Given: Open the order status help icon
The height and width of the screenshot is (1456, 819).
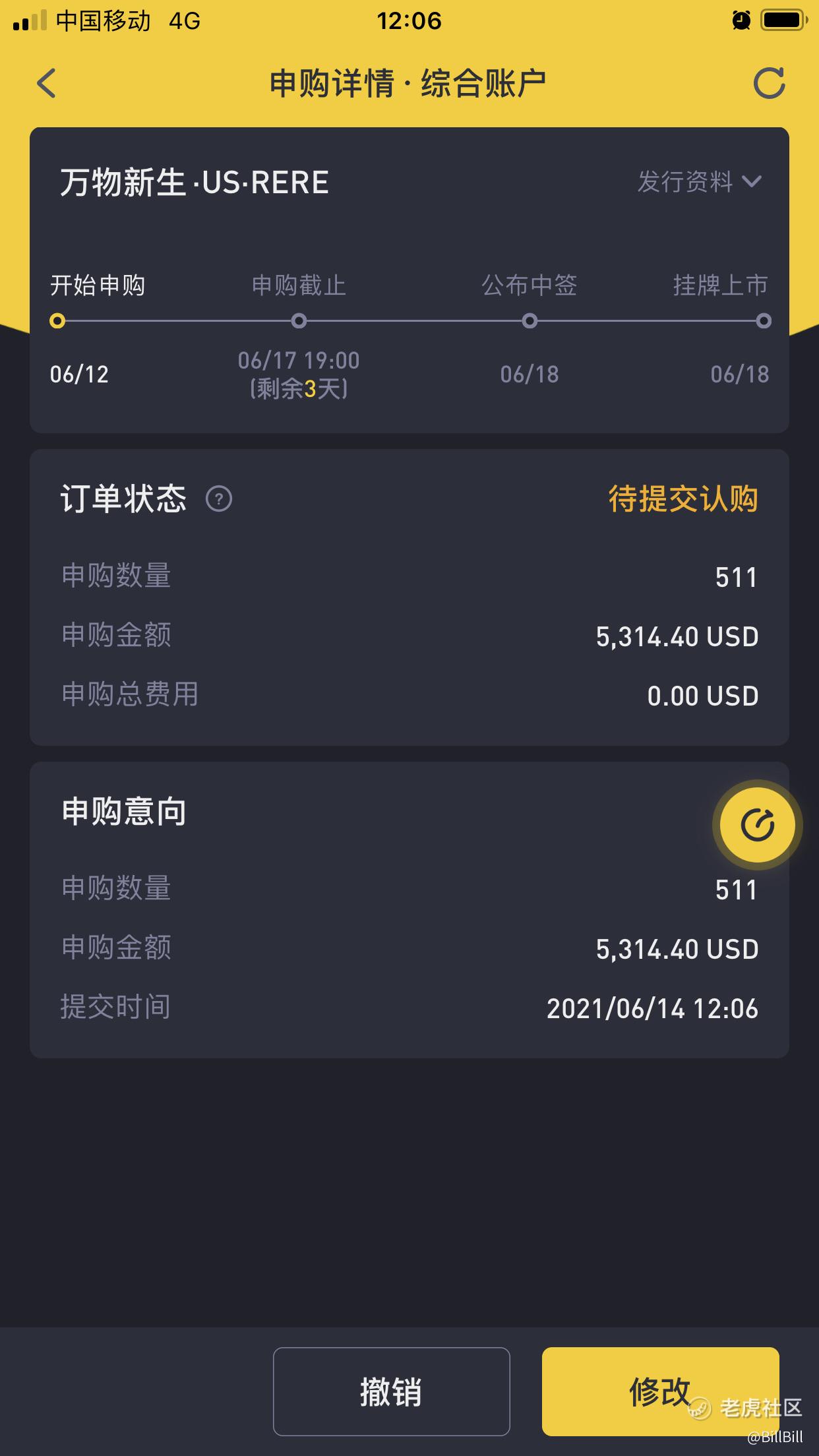Looking at the screenshot, I should coord(219,499).
